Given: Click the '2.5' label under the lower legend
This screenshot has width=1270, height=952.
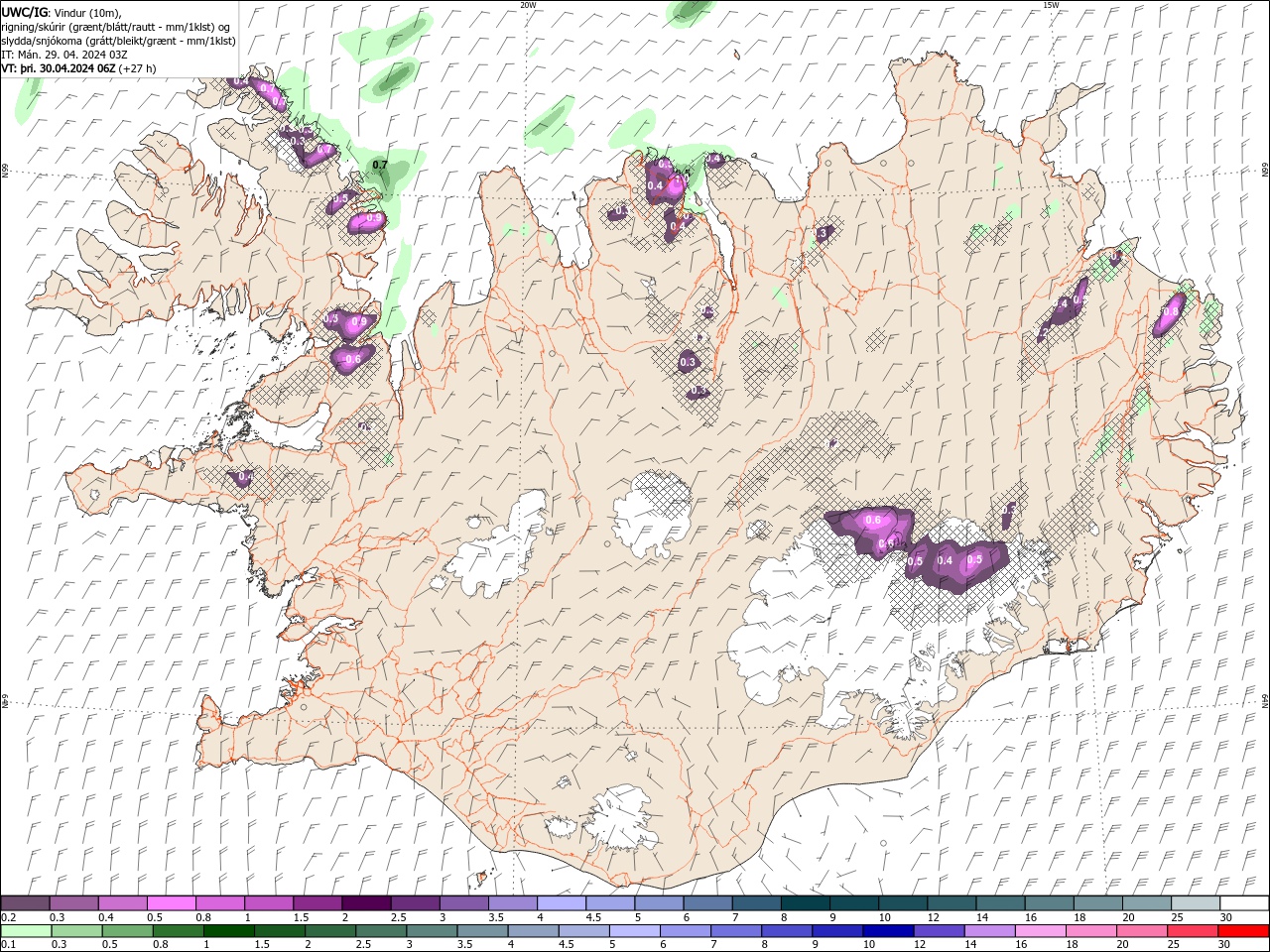Looking at the screenshot, I should coord(364,945).
